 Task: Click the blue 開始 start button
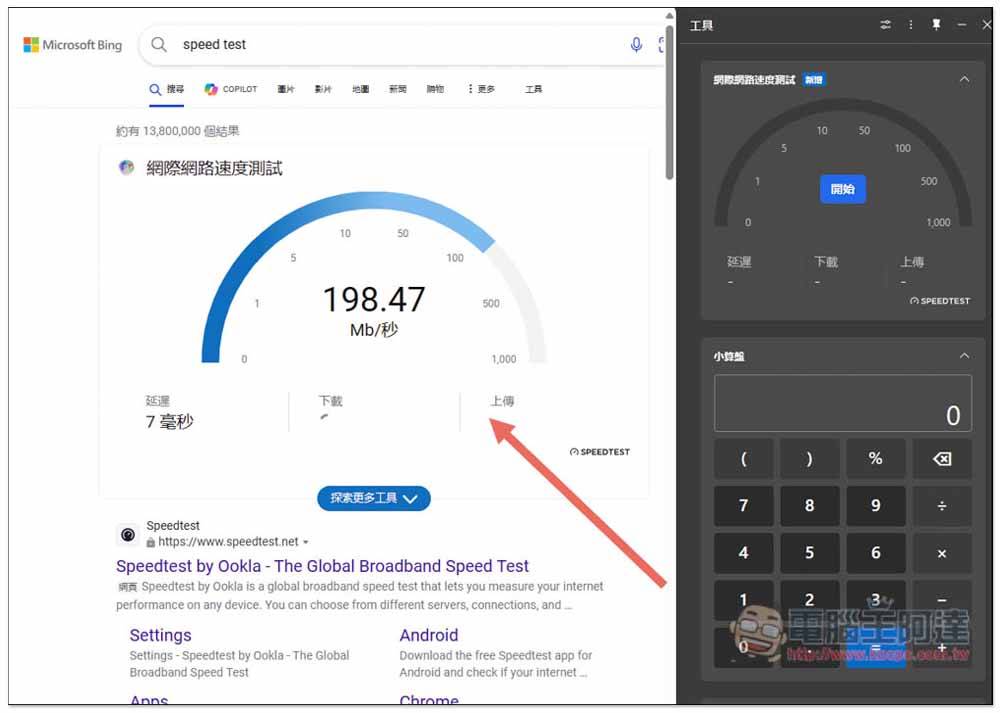point(843,189)
